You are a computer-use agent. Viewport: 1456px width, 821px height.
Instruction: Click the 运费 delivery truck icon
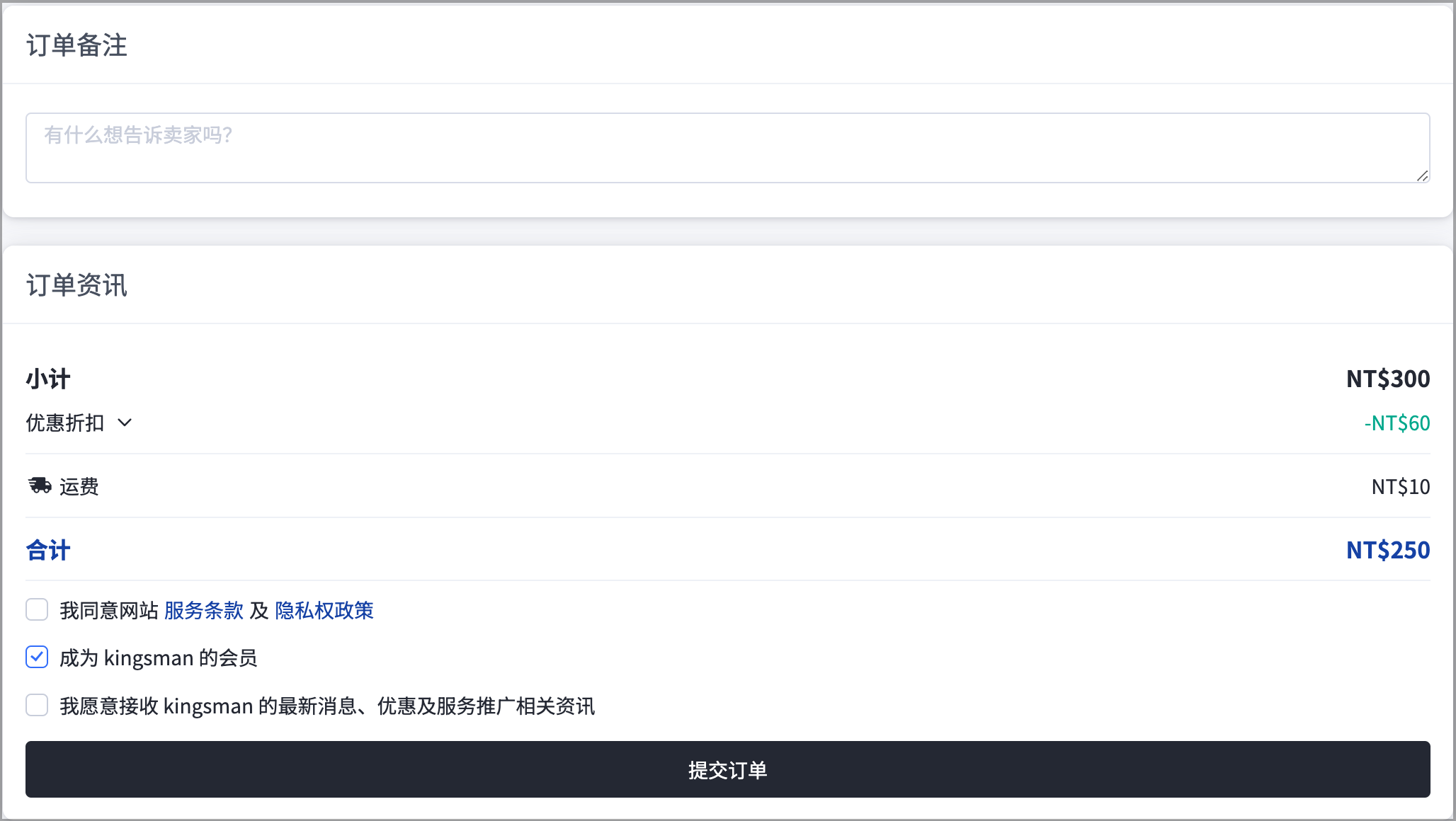click(x=40, y=486)
